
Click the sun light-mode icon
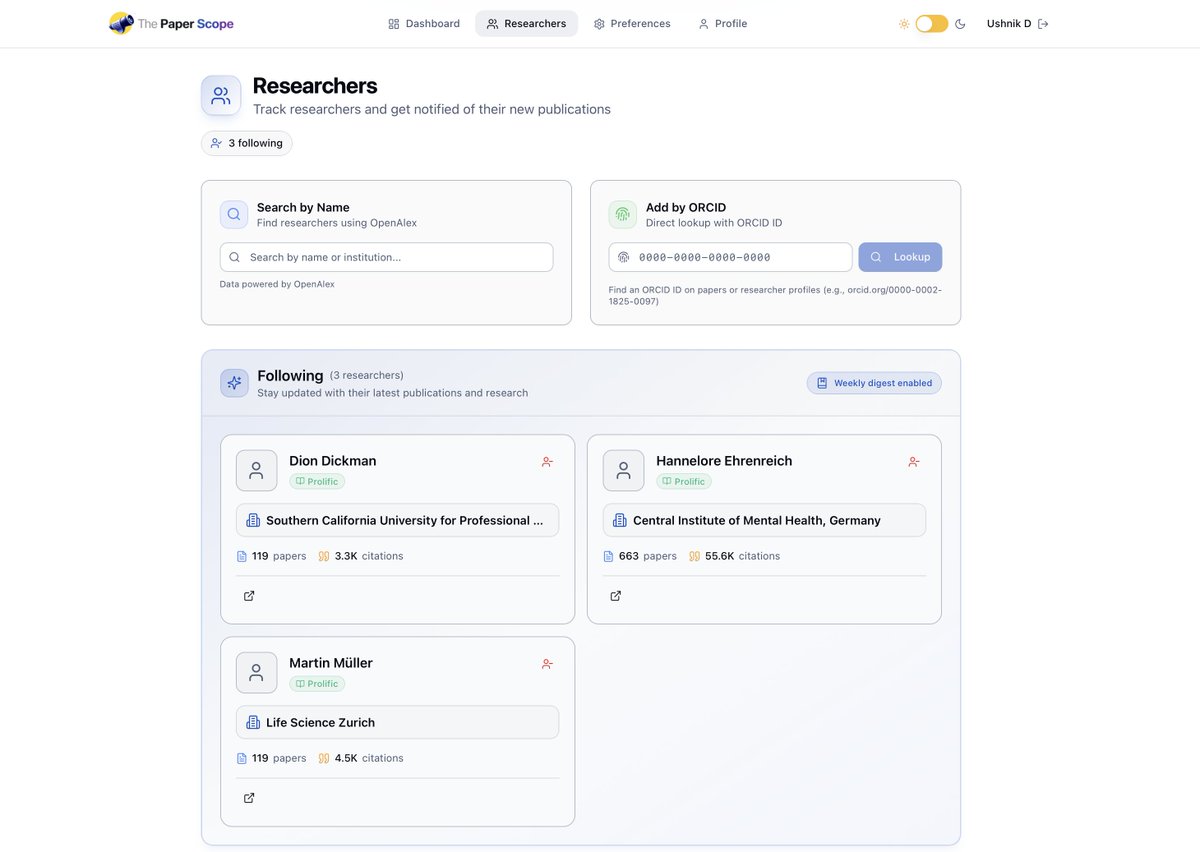(x=903, y=23)
